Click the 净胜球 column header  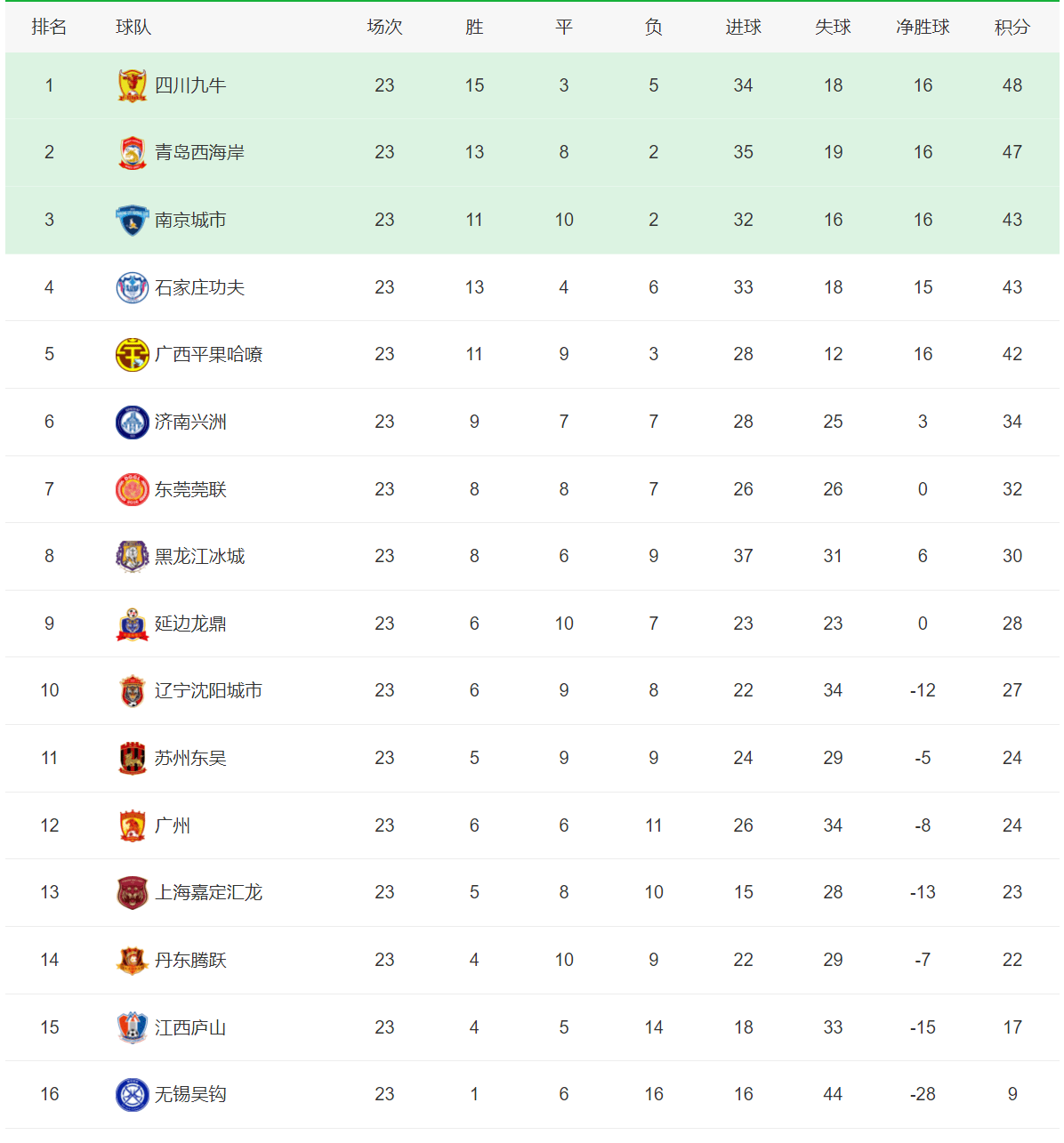pyautogui.click(x=923, y=28)
